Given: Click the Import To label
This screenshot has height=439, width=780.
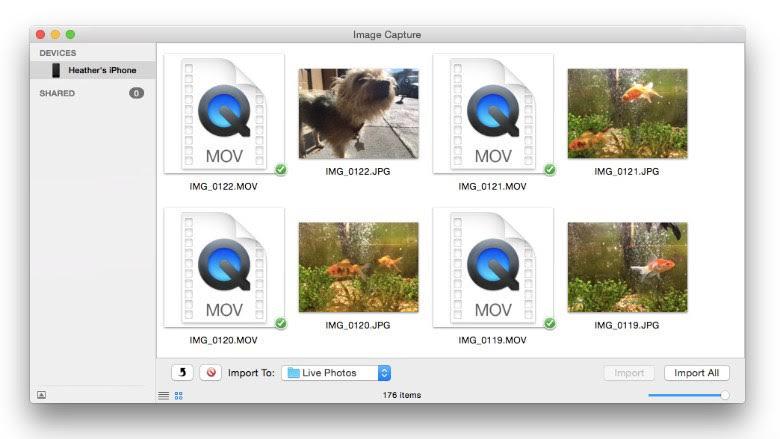Looking at the screenshot, I should [251, 372].
